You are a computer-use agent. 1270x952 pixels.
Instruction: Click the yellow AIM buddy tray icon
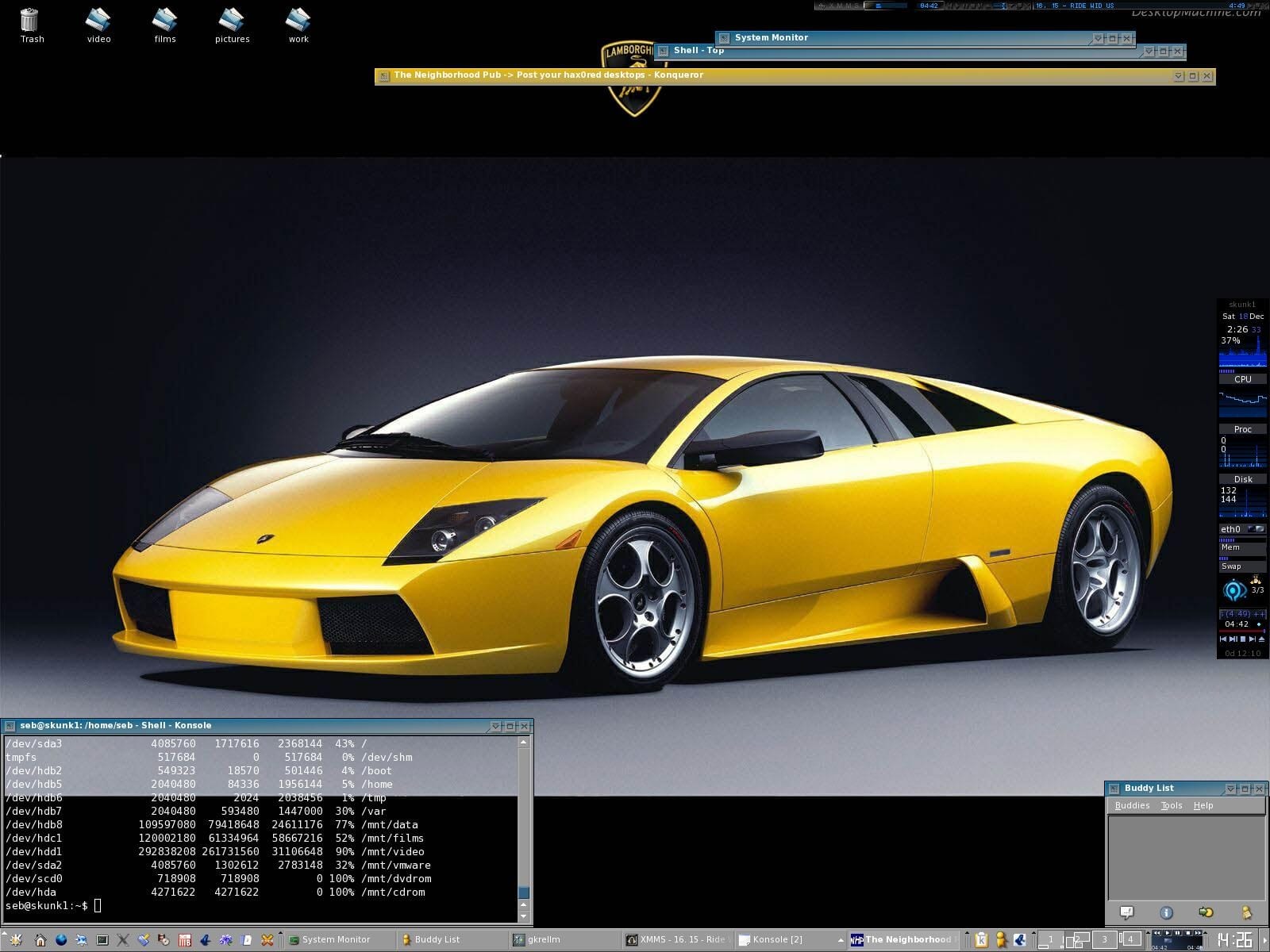[1000, 940]
